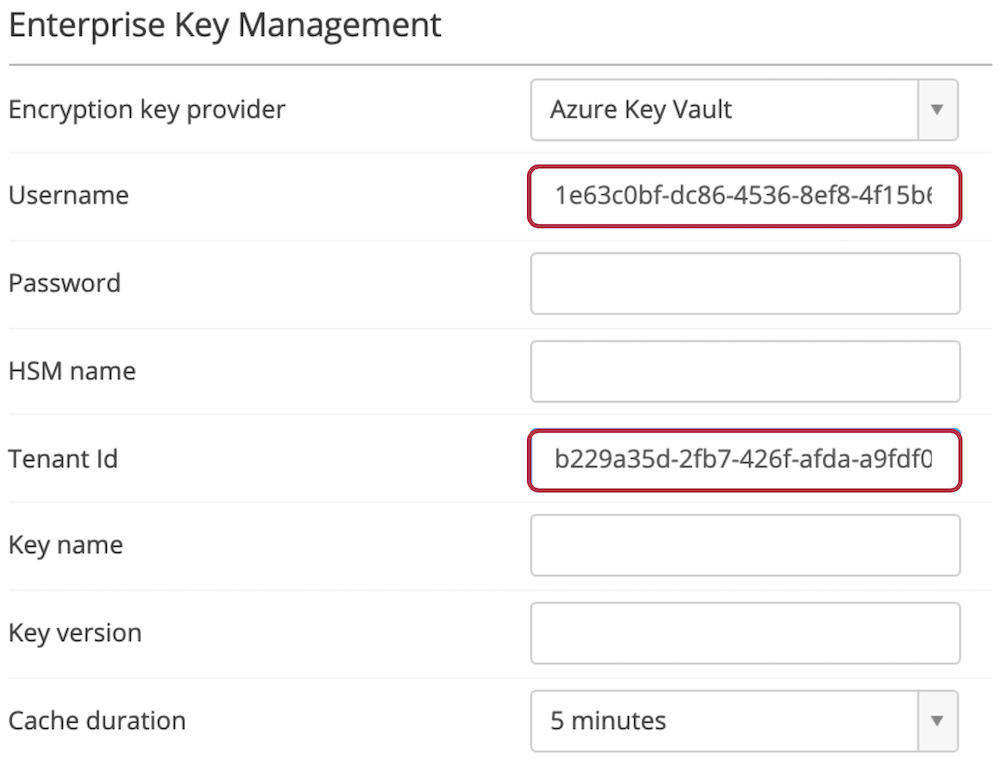Open the Encryption key provider dropdown arrow
Screen dimensions: 1000x763
click(x=938, y=110)
